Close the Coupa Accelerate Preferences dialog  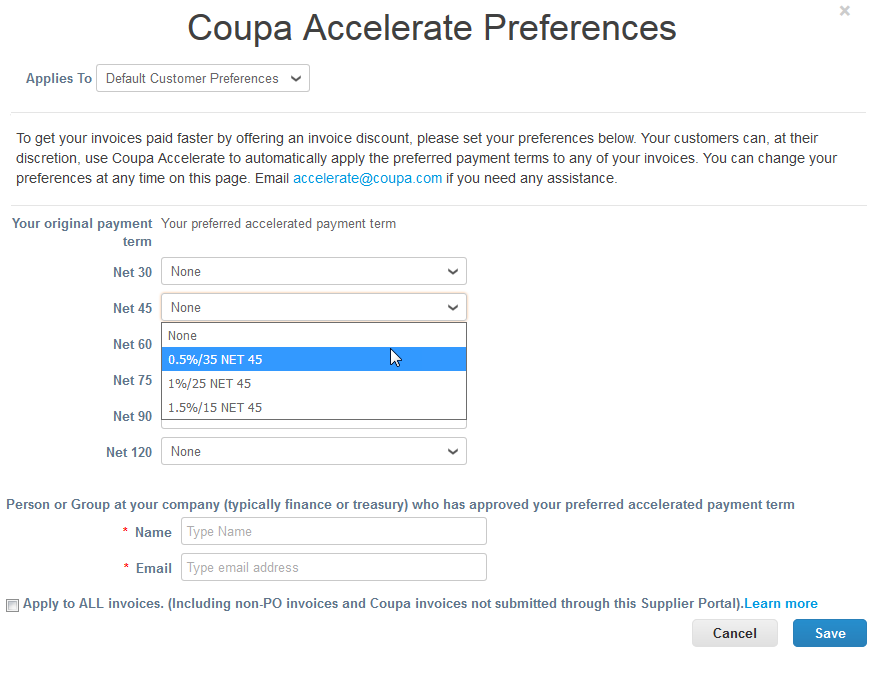(844, 11)
